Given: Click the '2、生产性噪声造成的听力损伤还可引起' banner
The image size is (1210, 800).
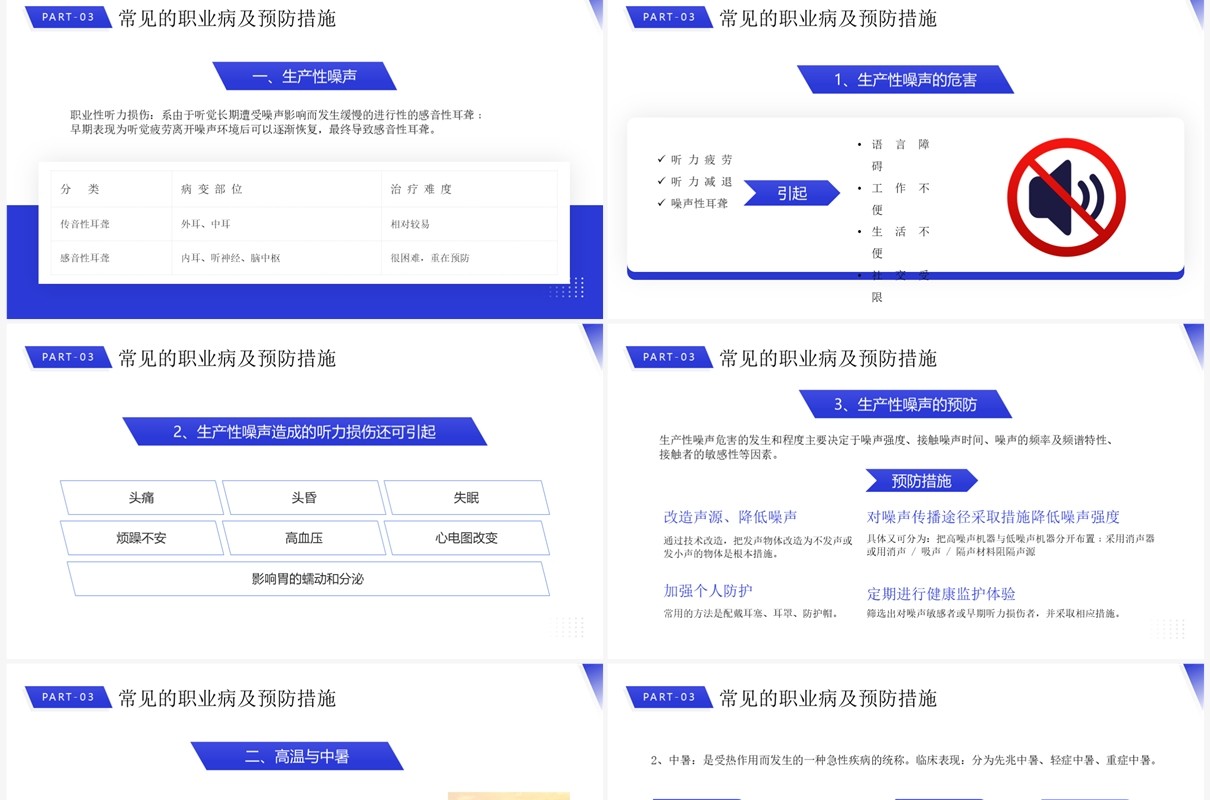Looking at the screenshot, I should tap(304, 432).
